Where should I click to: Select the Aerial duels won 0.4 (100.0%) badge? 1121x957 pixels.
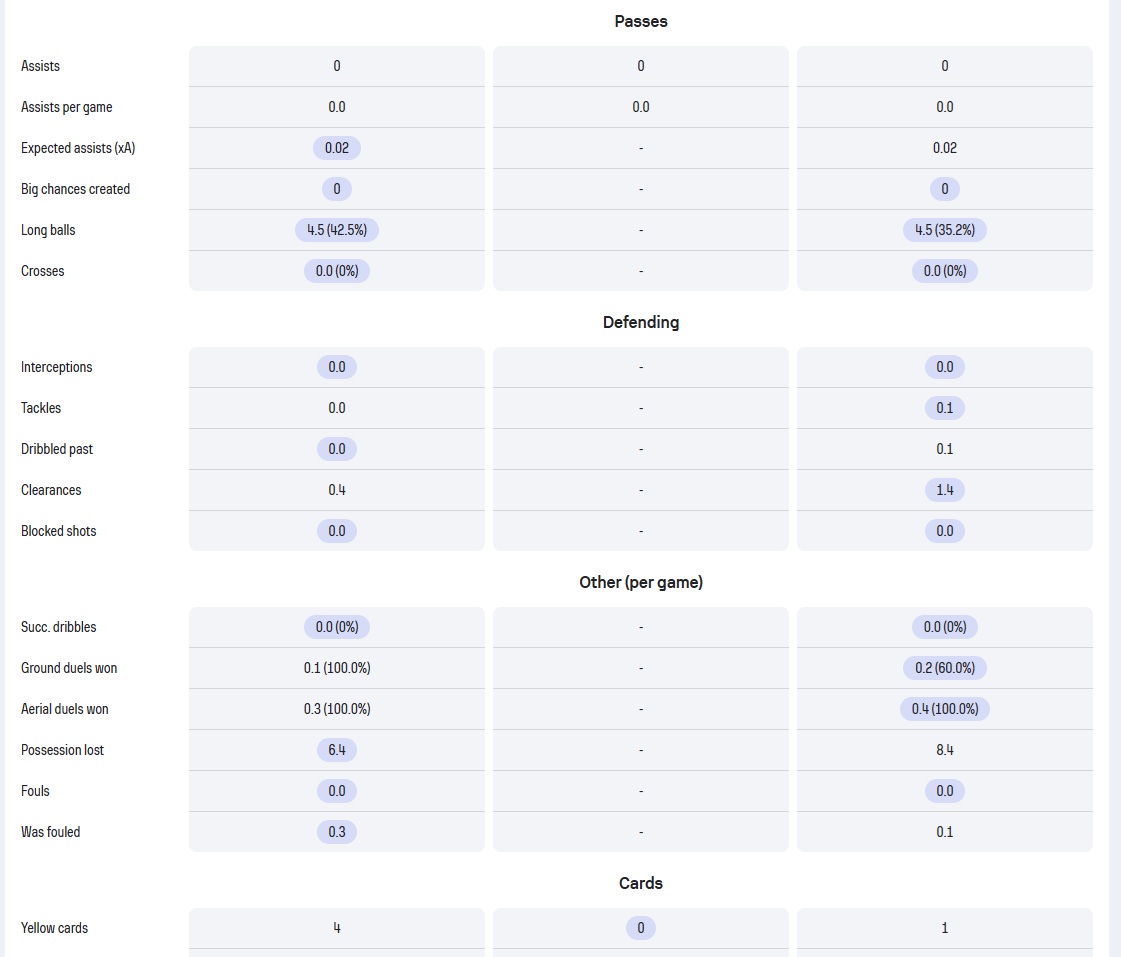pos(944,709)
